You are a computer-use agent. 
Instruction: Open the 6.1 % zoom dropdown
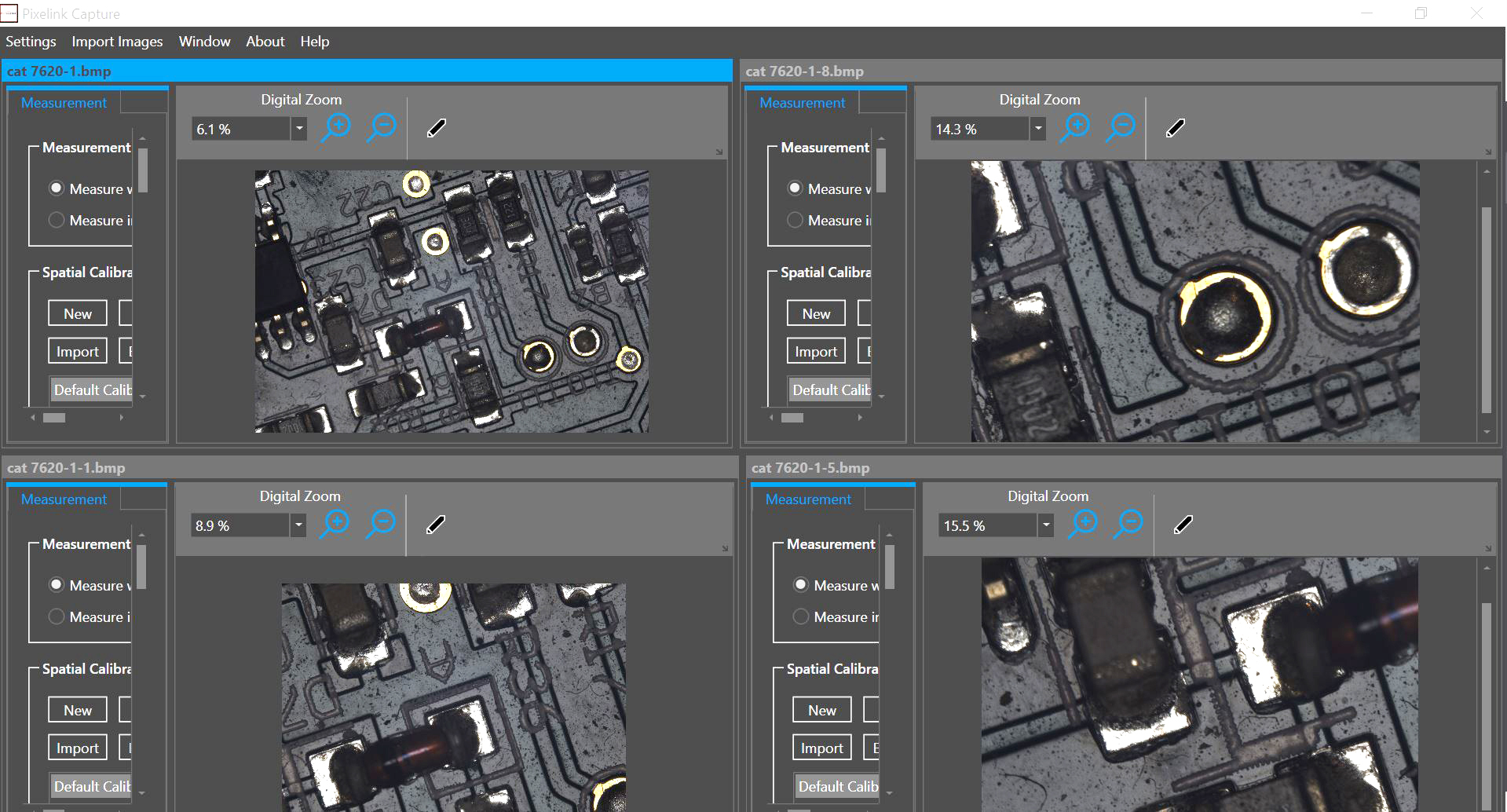(298, 128)
